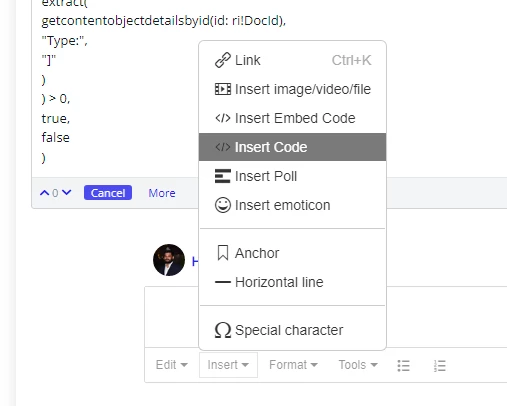Click the Insert Poll bars icon
The width and height of the screenshot is (507, 406).
223,176
